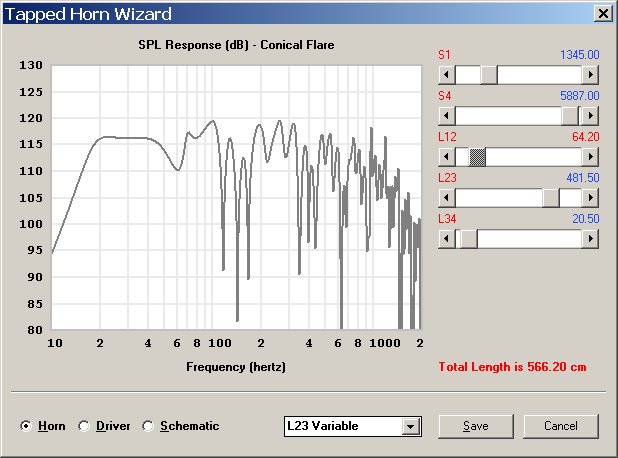The width and height of the screenshot is (618, 458).
Task: Increase L12 with right arrow
Action: tap(590, 157)
